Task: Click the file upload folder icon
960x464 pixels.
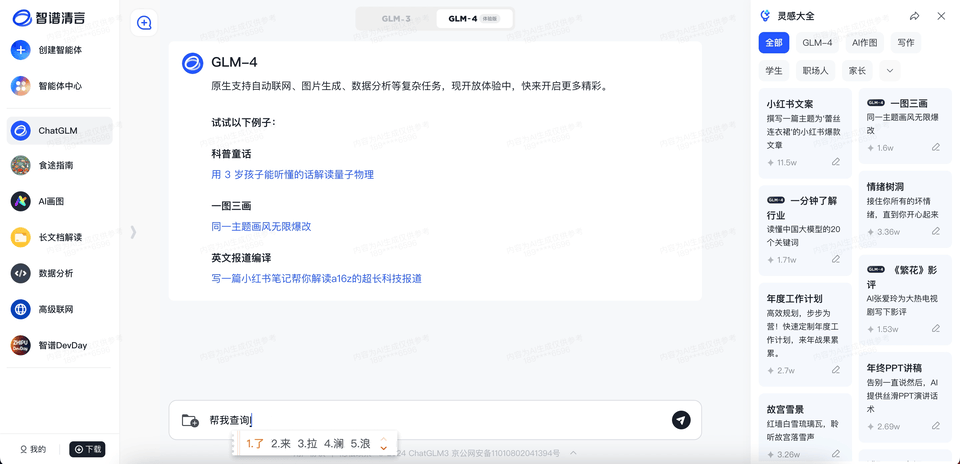Action: pos(190,420)
